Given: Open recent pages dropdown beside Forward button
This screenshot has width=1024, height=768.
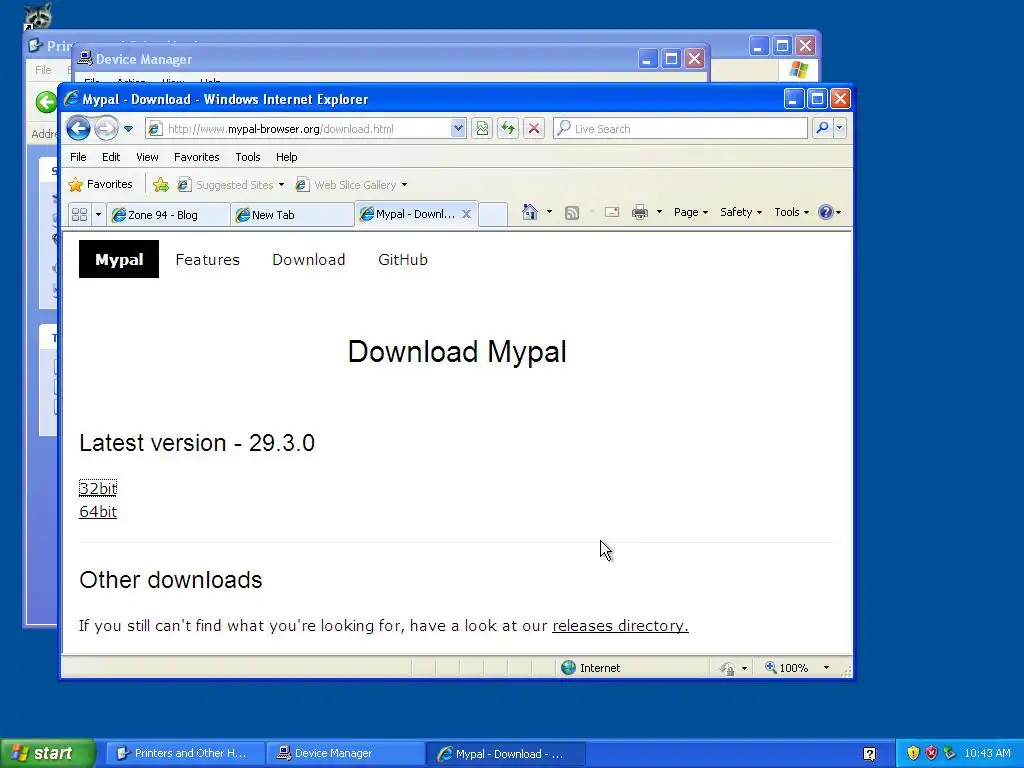Looking at the screenshot, I should tap(129, 129).
